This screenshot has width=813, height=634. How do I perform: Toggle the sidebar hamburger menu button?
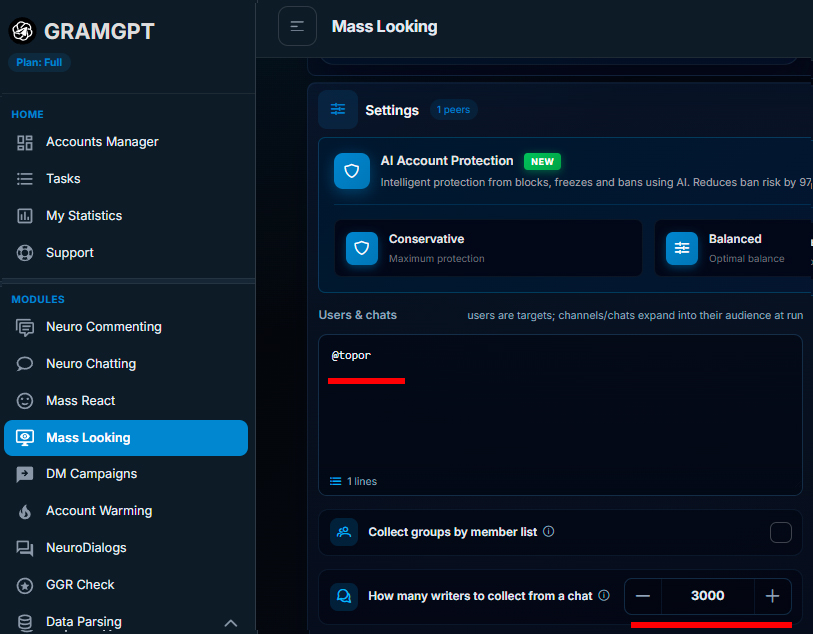point(297,26)
